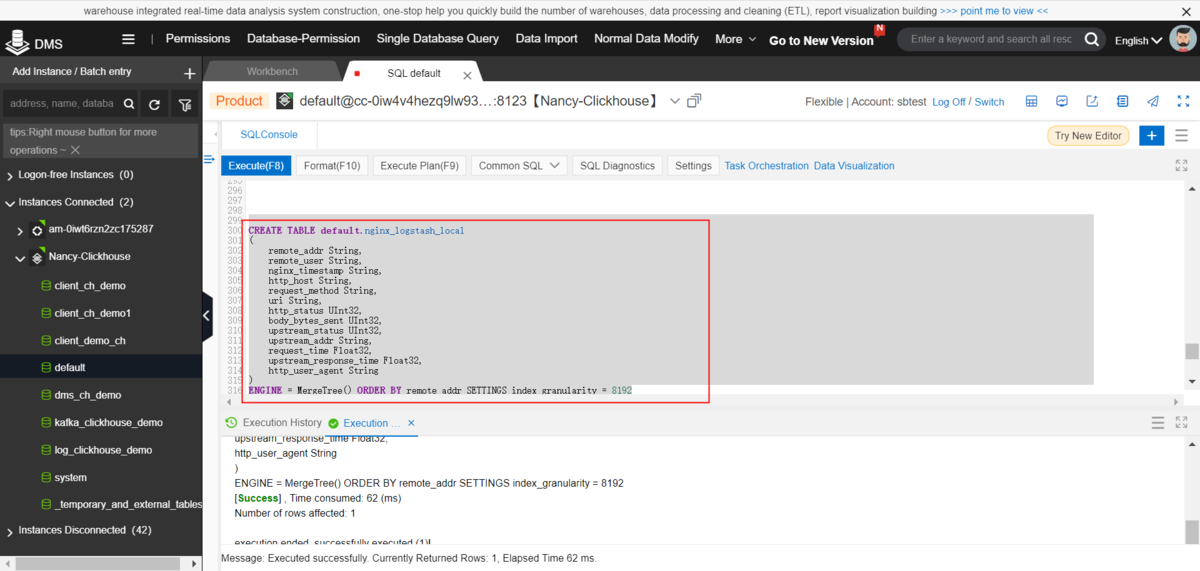This screenshot has width=1200, height=571.
Task: Open Data Visualization link
Action: [x=854, y=166]
